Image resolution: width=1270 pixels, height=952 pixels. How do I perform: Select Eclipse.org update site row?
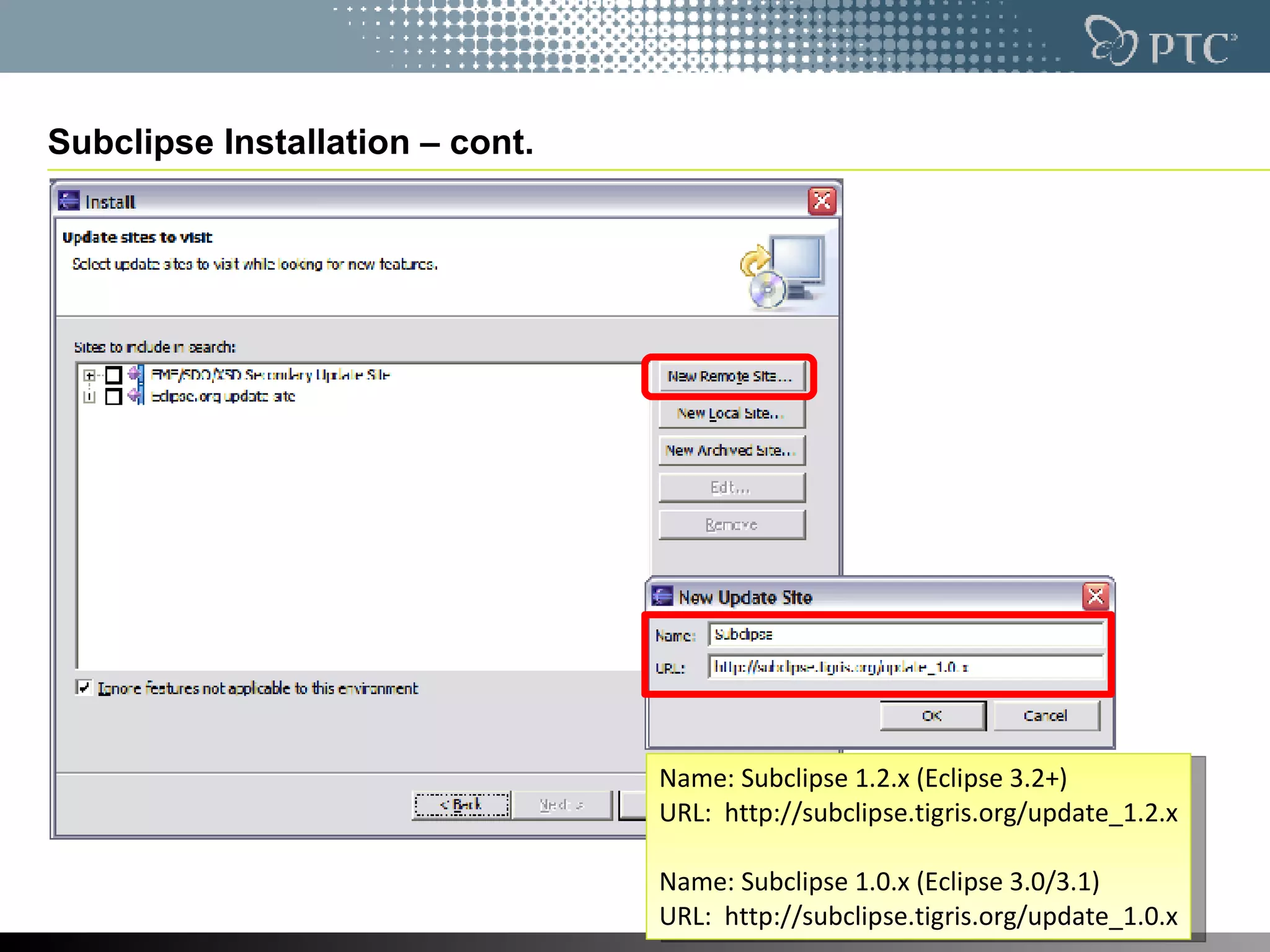223,397
